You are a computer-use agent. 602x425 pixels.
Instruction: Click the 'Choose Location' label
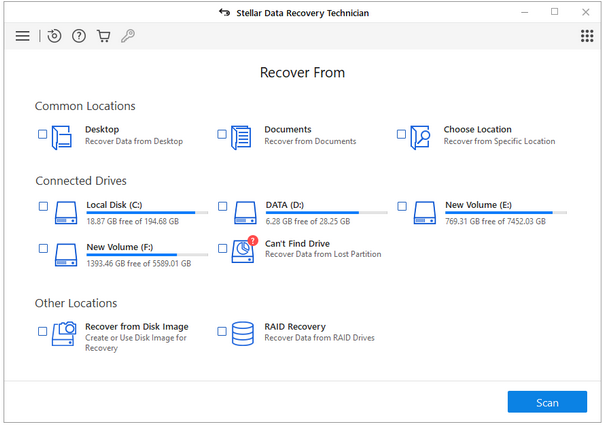pos(478,129)
